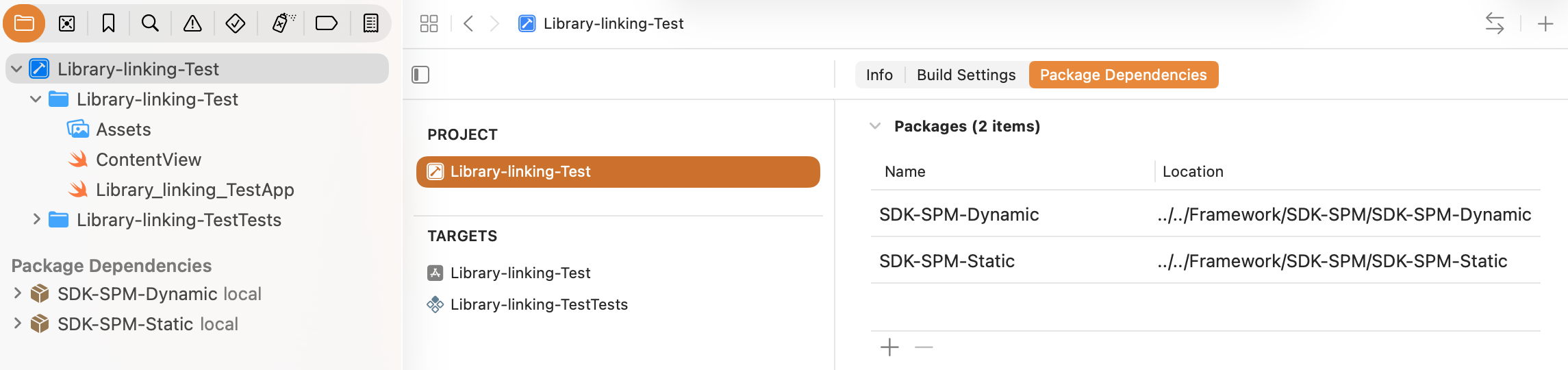Open the Report navigator icon

pyautogui.click(x=370, y=24)
